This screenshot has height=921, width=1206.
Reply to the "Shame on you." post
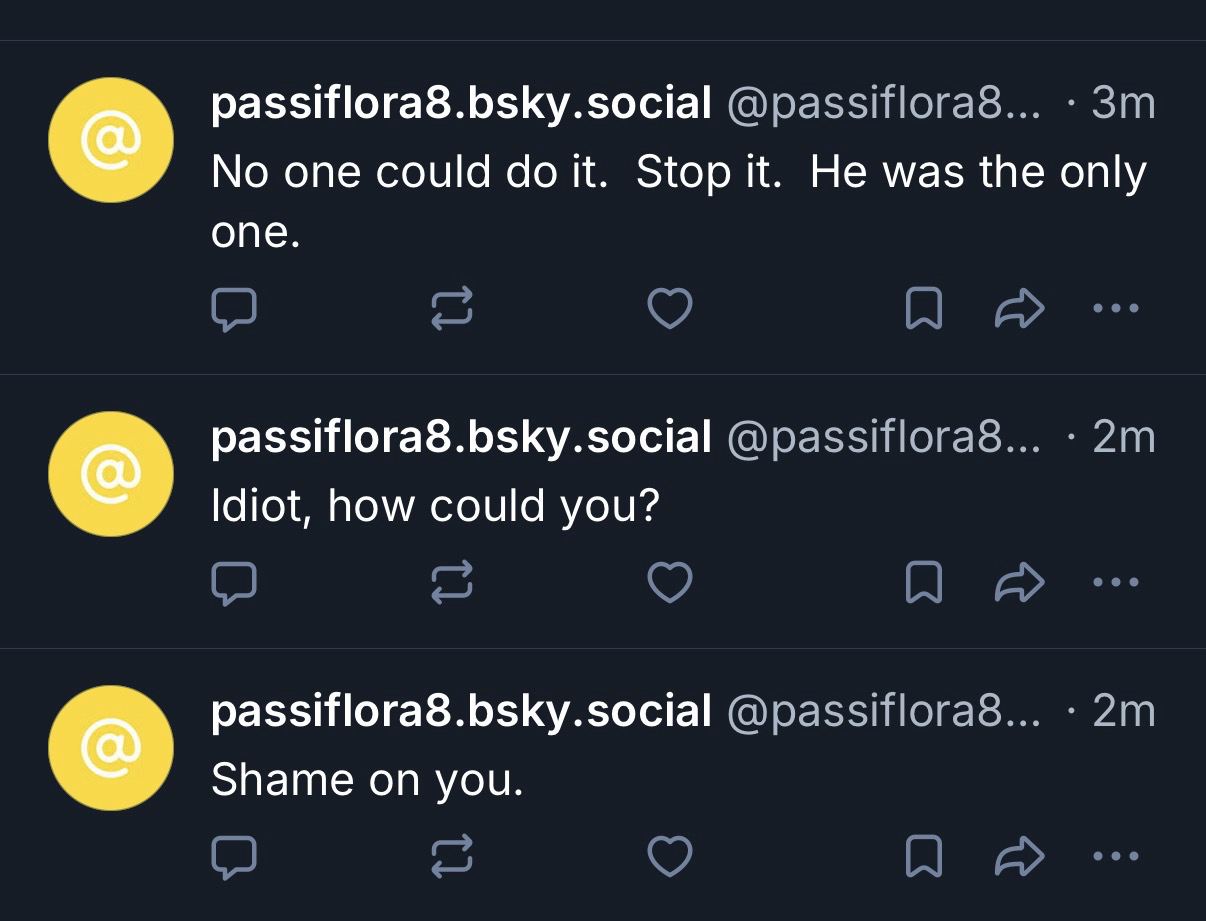coord(234,856)
